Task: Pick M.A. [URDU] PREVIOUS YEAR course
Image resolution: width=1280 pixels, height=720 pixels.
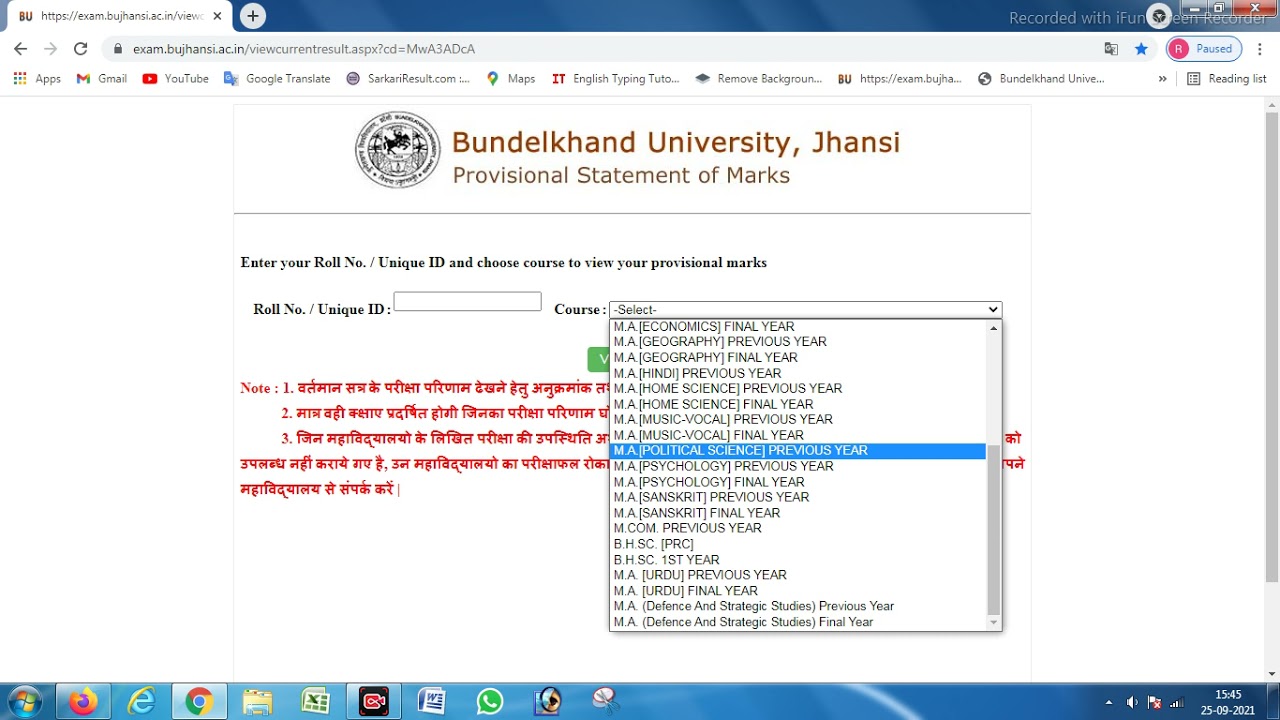Action: (798, 575)
